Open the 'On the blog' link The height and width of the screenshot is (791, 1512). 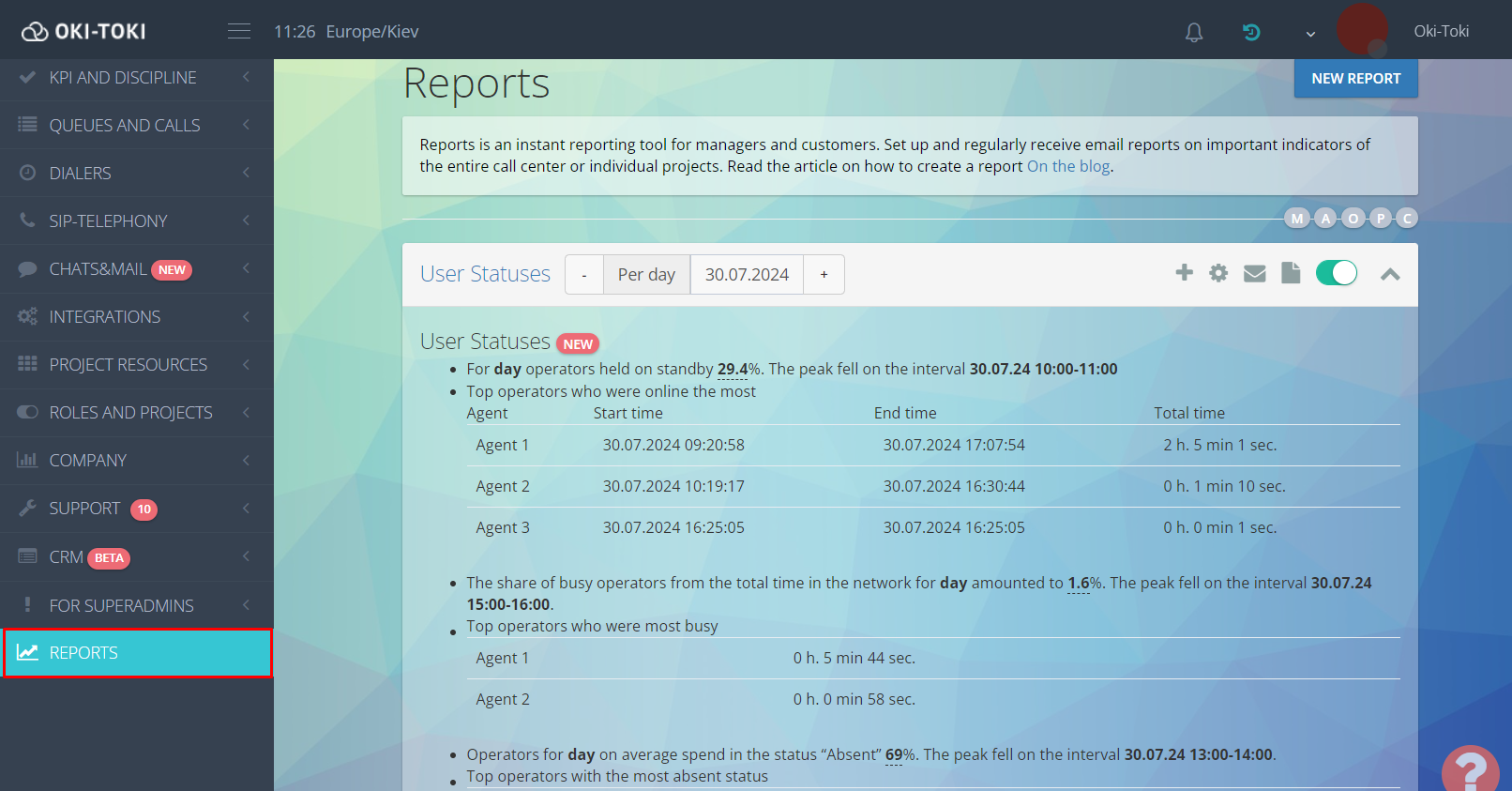[1068, 166]
